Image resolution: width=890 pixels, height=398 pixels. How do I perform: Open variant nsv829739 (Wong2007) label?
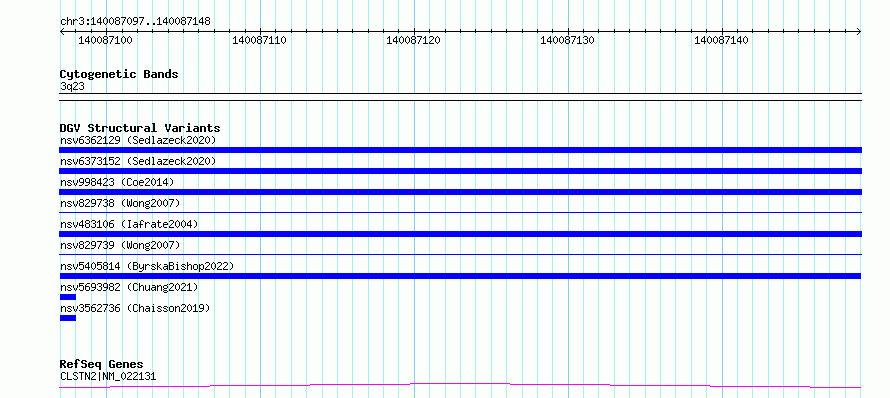coord(120,245)
